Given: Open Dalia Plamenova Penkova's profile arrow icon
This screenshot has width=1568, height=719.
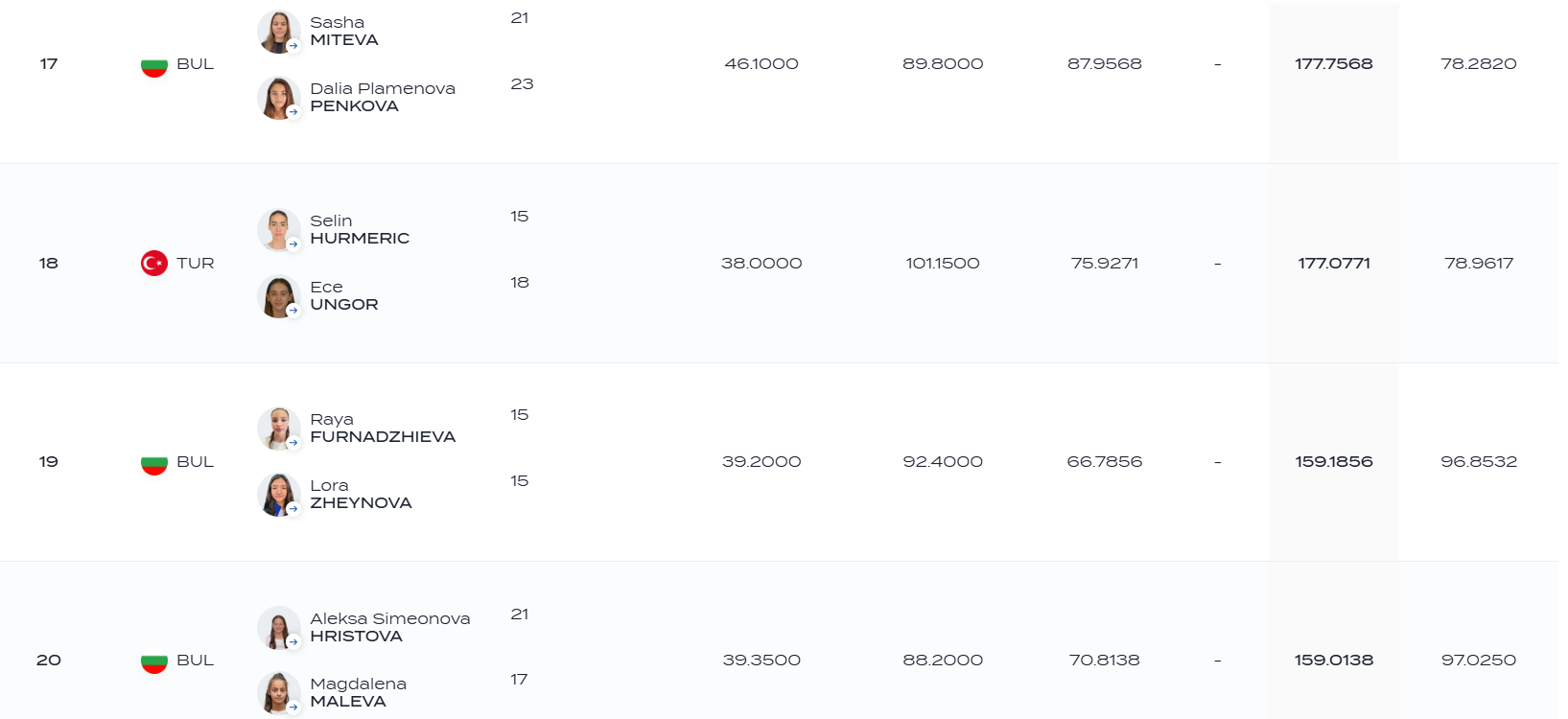Looking at the screenshot, I should tap(293, 112).
